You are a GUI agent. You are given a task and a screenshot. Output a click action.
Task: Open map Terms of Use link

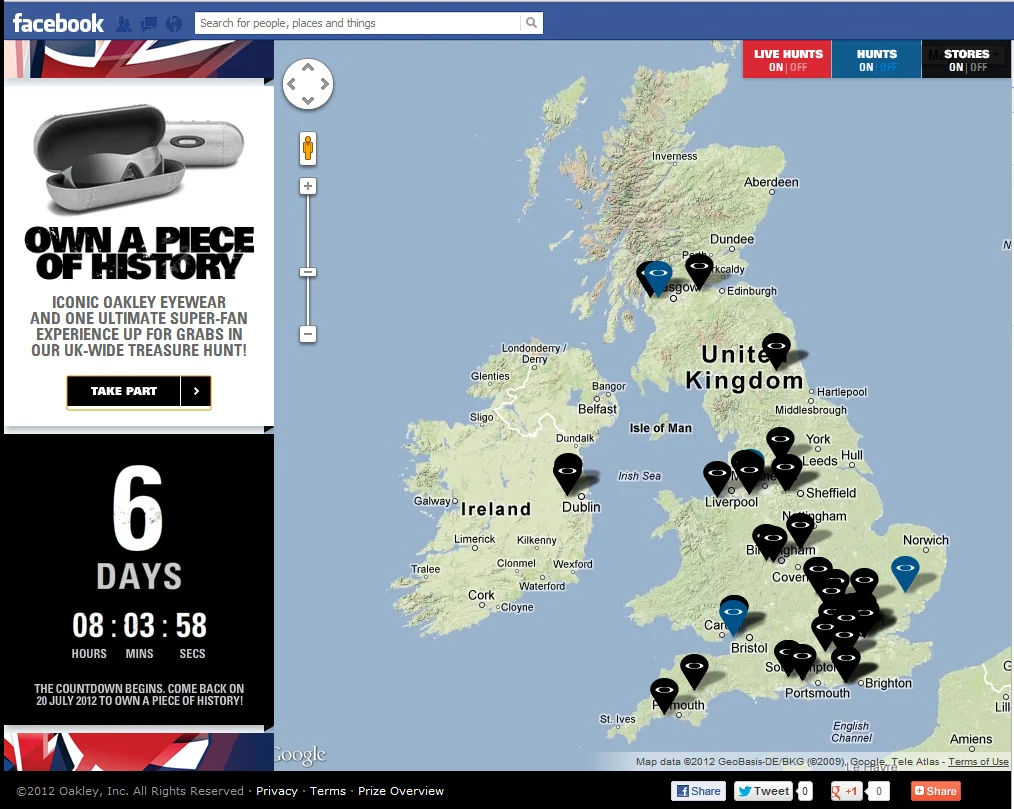978,762
